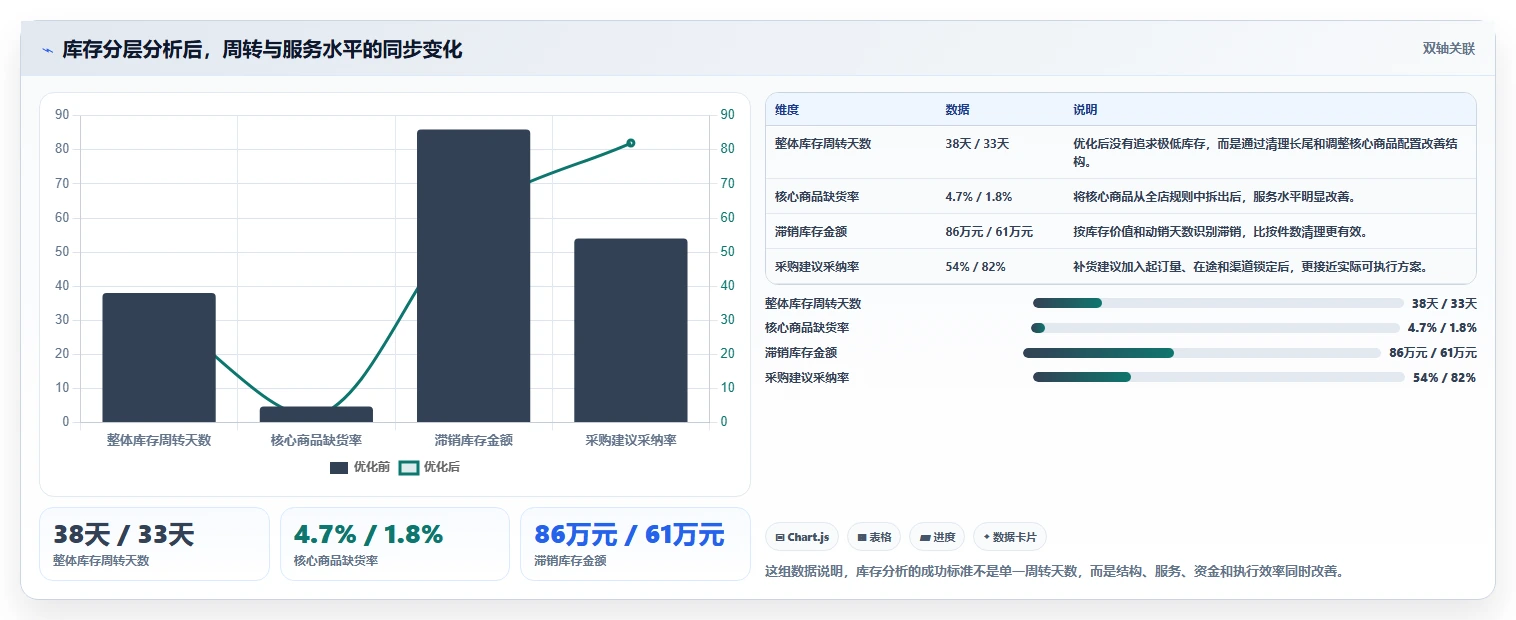Click the 90 tick on the left axis
1516x620 pixels.
62,115
